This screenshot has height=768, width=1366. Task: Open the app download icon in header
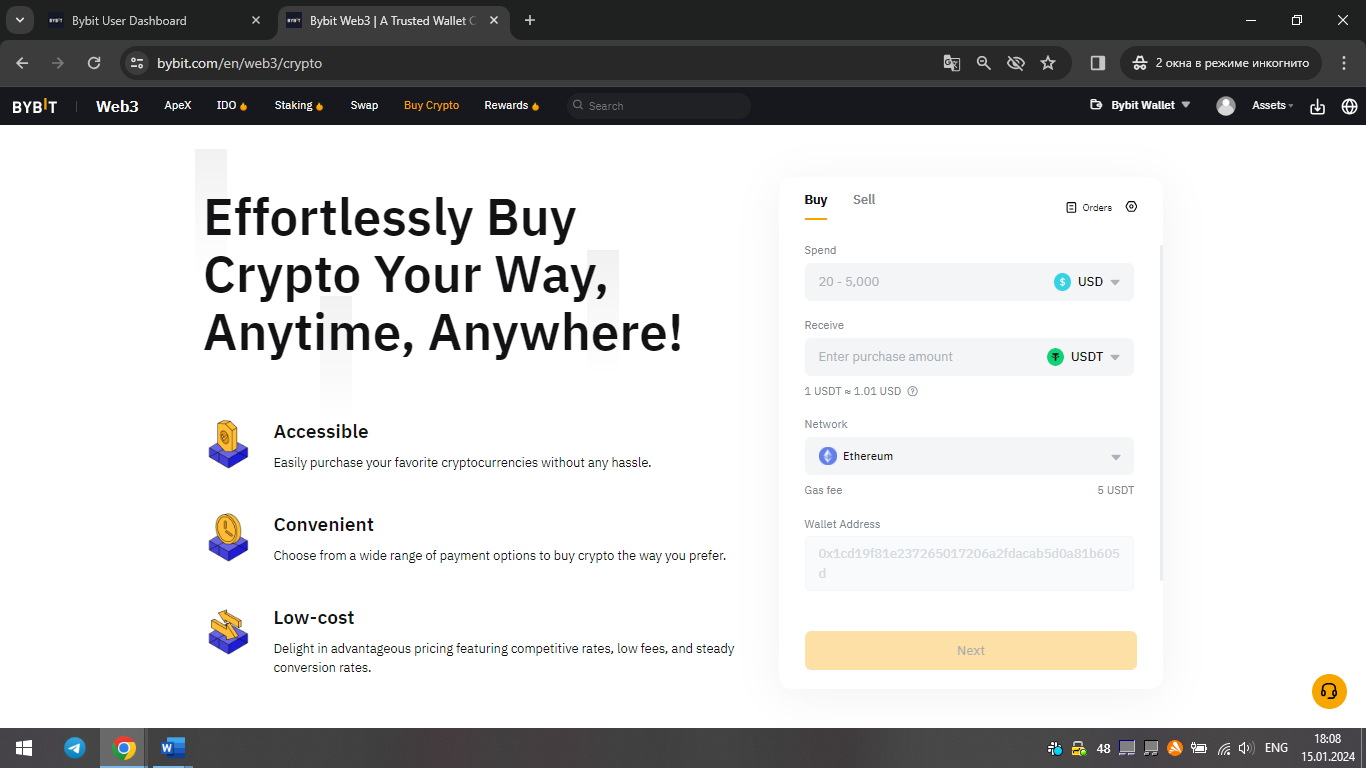pyautogui.click(x=1317, y=106)
